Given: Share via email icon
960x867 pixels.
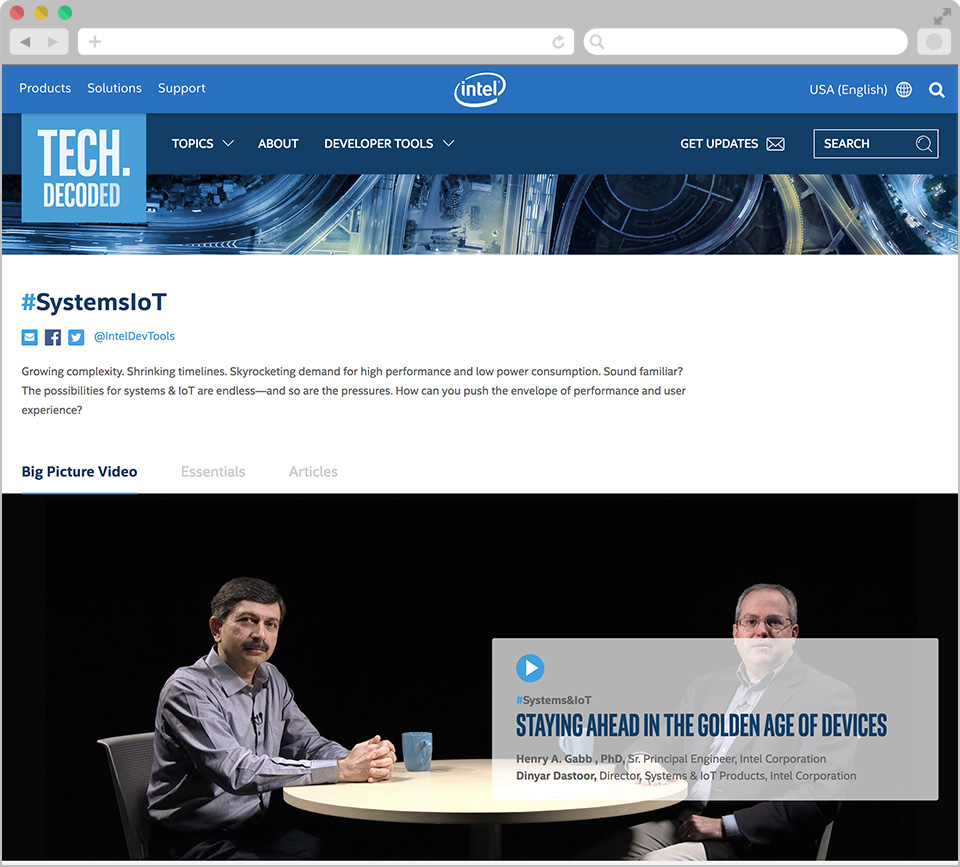Looking at the screenshot, I should 29,337.
